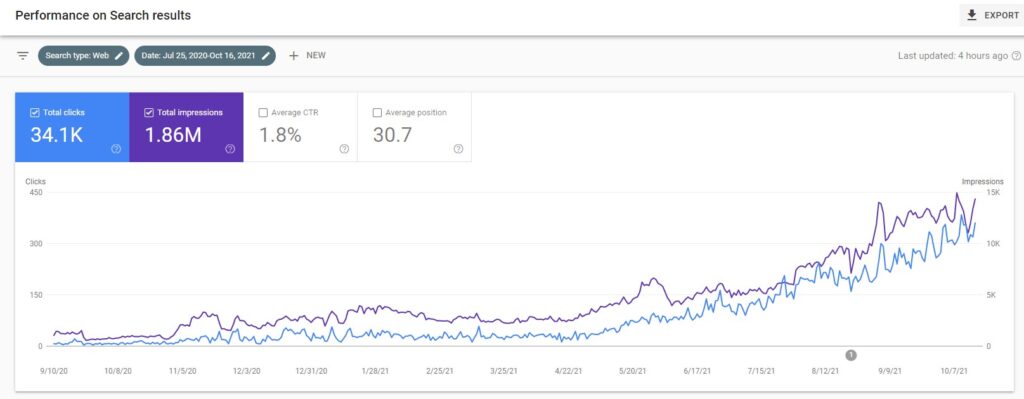Click the Impressions axis label
This screenshot has height=399, width=1024.
(982, 181)
